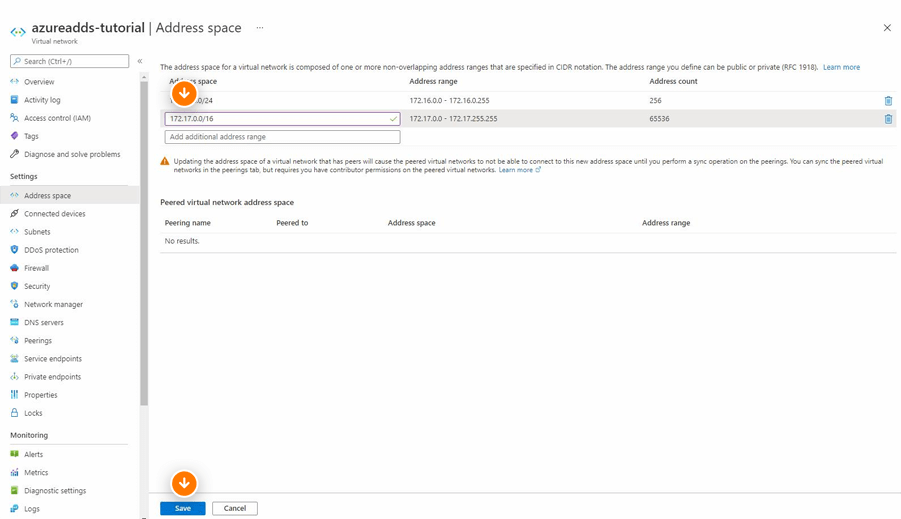Click the sidebar vertical scrollbar
This screenshot has height=519, width=901.
[144, 243]
